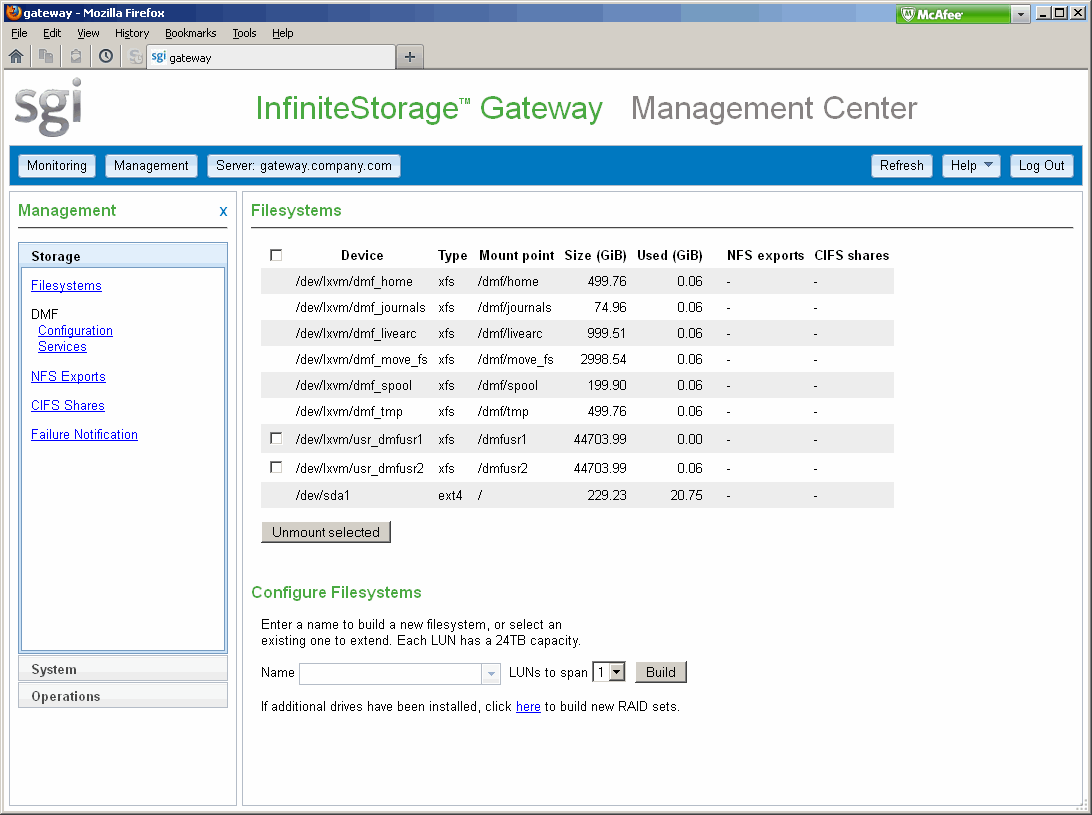Check the /dev/lxvm/usr_dmfusr1 checkbox

pos(276,438)
